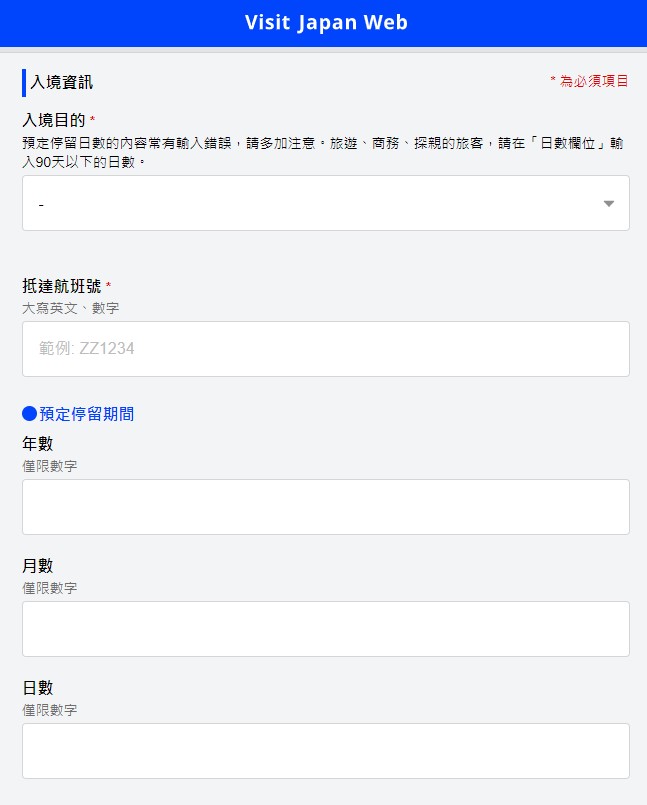Click the red asterisk next to 抵達航班號
This screenshot has height=805, width=647.
108,287
